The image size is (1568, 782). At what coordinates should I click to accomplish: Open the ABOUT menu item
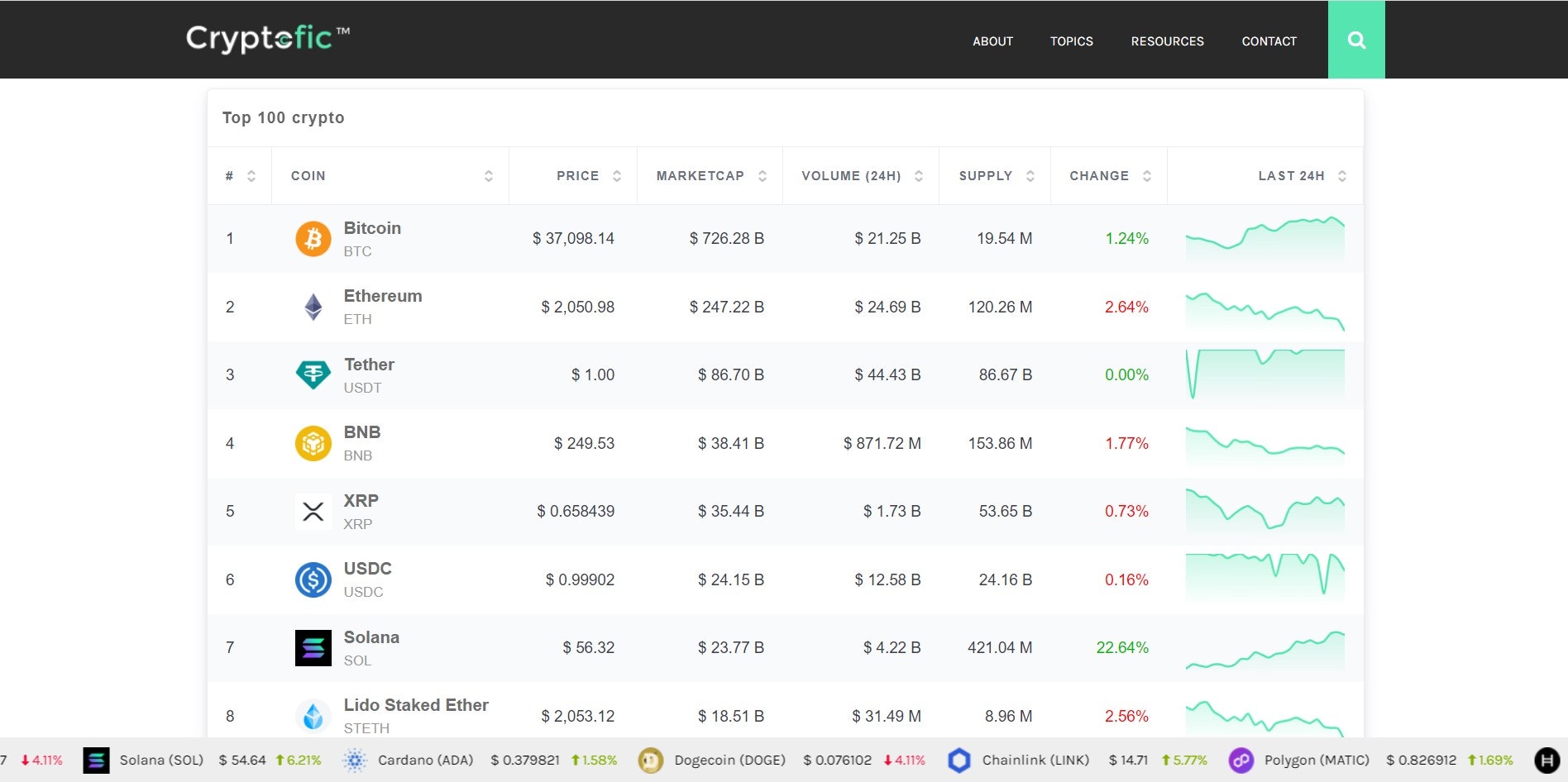[x=992, y=41]
